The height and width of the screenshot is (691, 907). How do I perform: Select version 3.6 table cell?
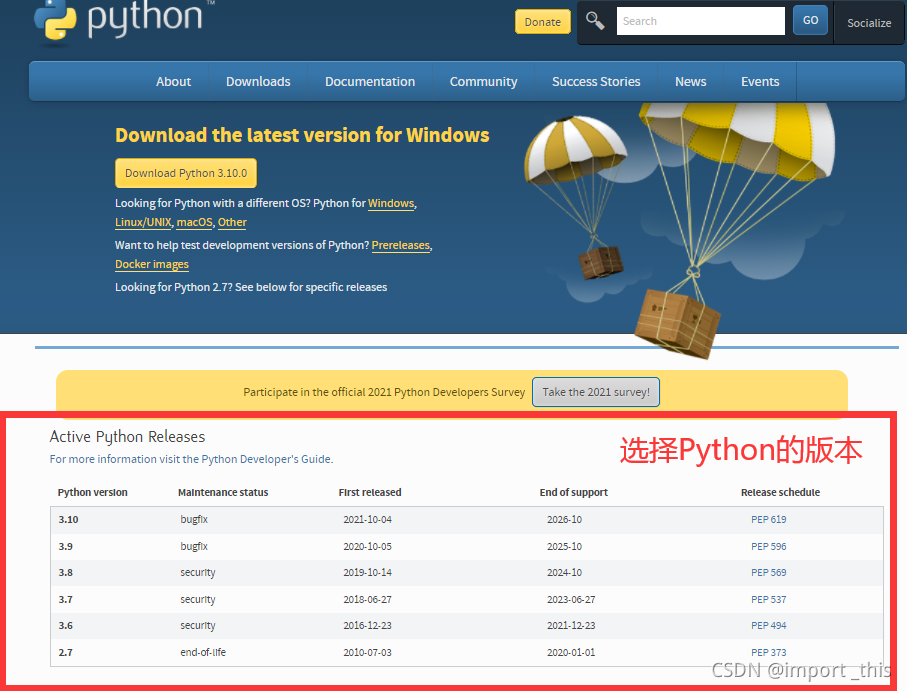pyautogui.click(x=65, y=626)
